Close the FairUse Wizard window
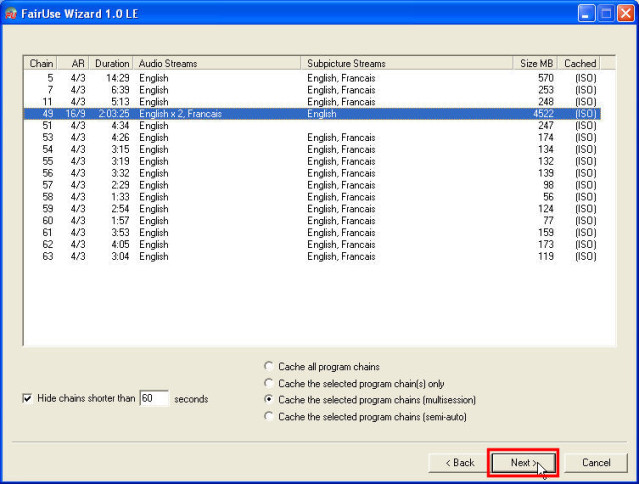 [625, 12]
